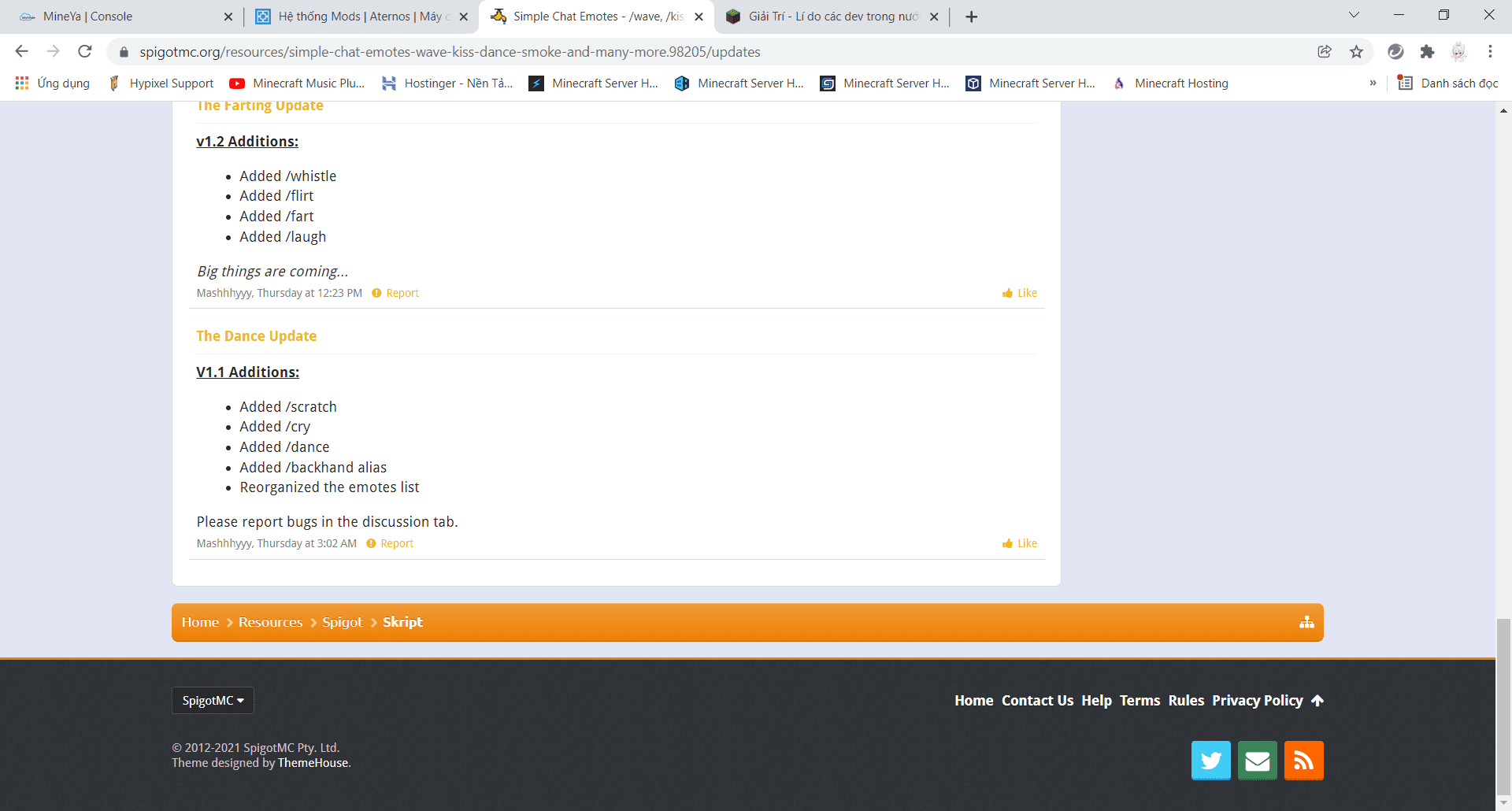This screenshot has width=1512, height=811.
Task: Open the Hypixel Support bookmark
Action: [x=161, y=83]
